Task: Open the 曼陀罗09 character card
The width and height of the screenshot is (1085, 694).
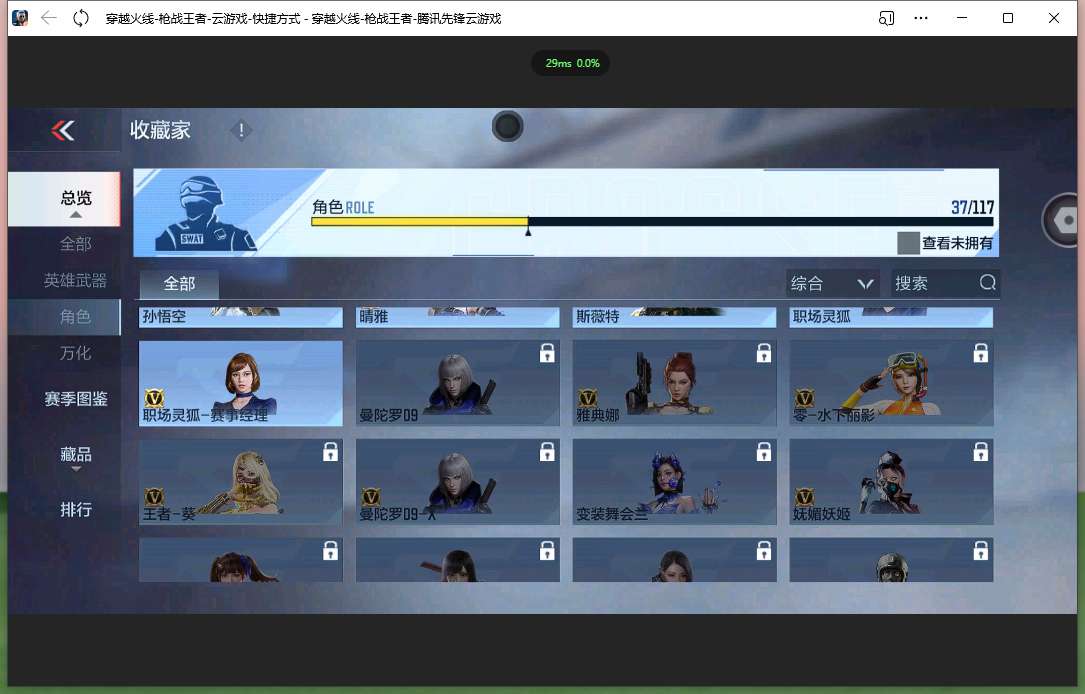Action: click(457, 383)
